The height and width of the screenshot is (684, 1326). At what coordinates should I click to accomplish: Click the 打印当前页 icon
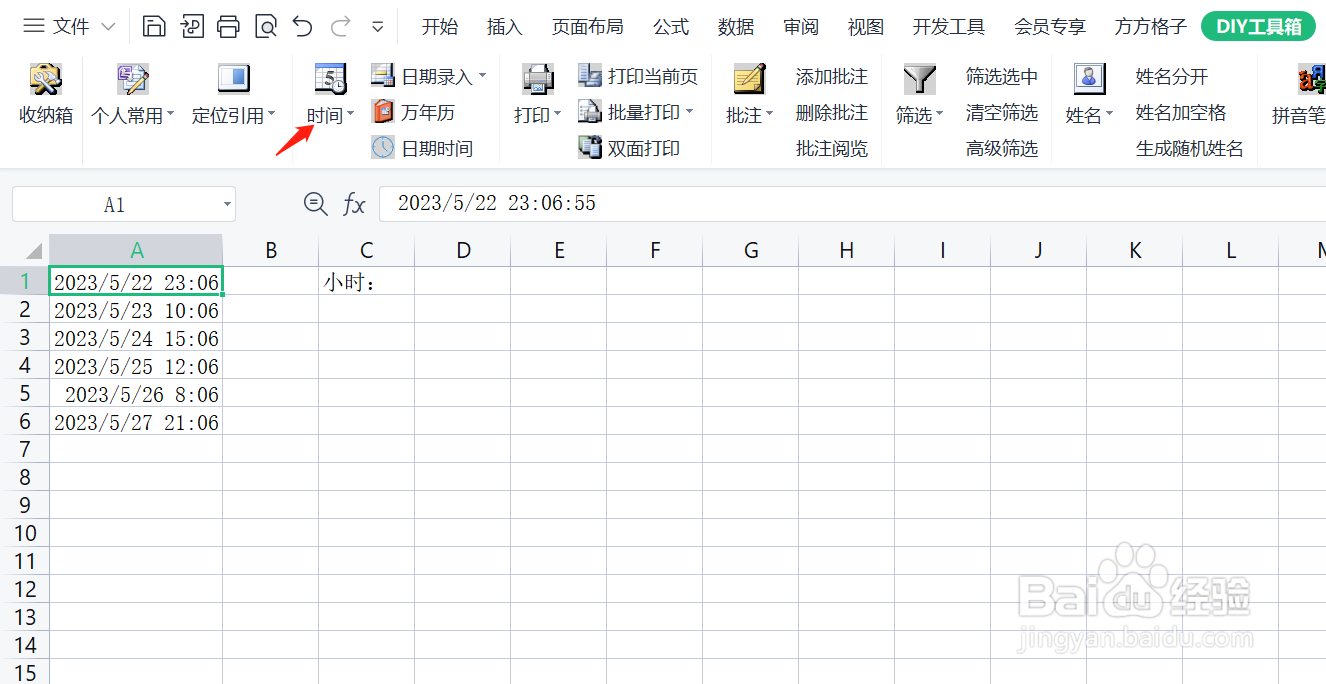[590, 75]
